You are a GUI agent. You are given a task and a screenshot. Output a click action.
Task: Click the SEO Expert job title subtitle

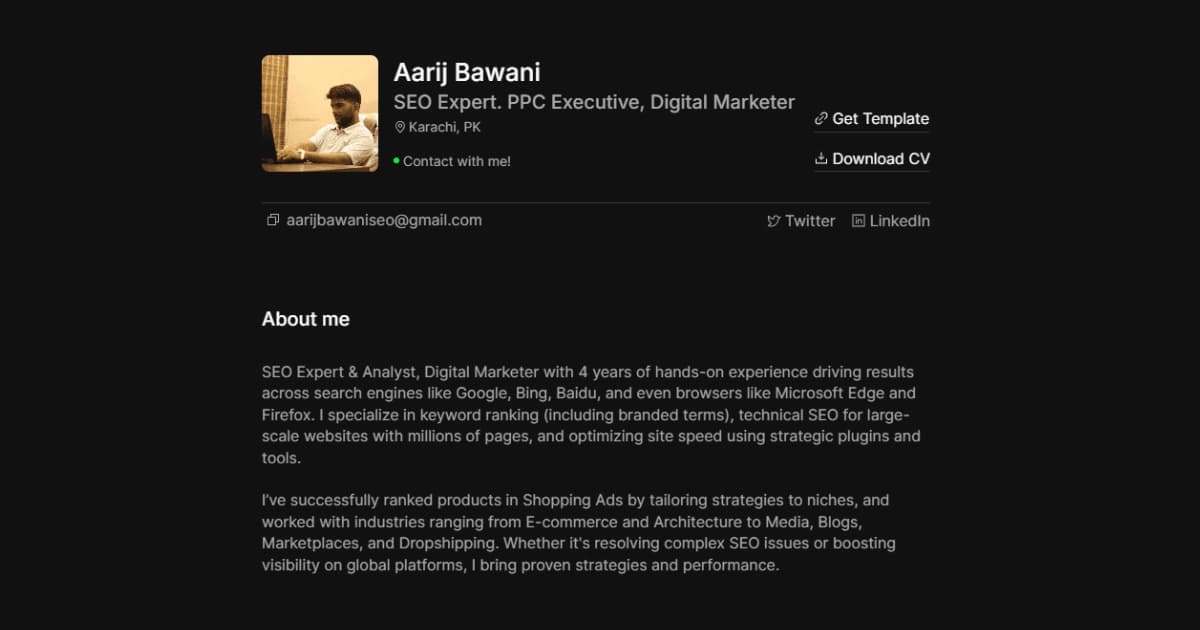(x=594, y=102)
